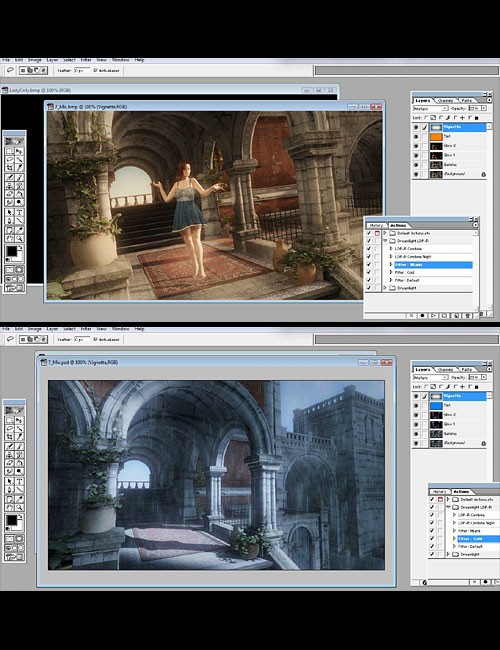Open File menu in upper Photoshop window
The height and width of the screenshot is (650, 500).
(6, 60)
